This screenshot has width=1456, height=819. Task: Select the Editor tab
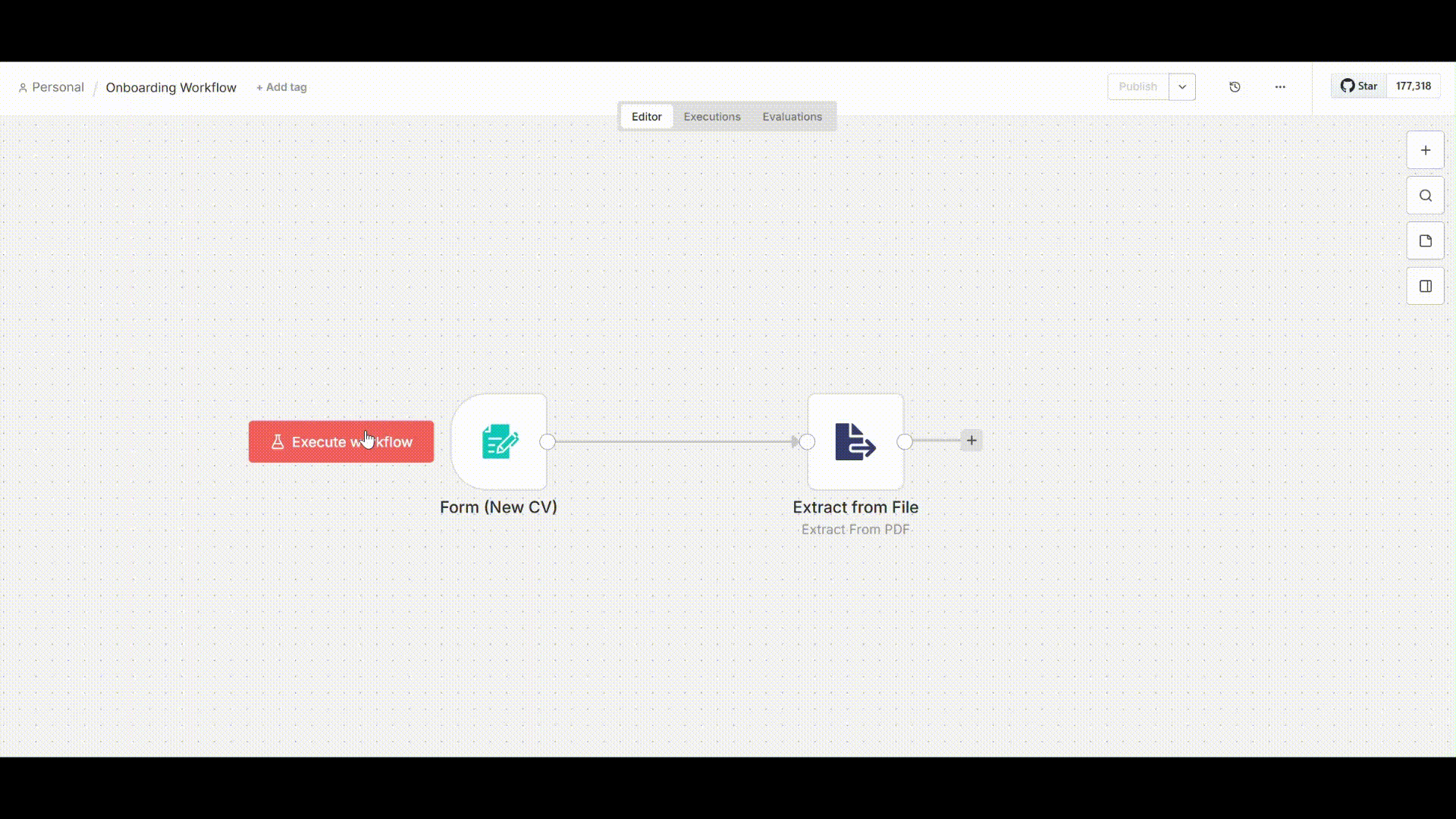pyautogui.click(x=646, y=117)
